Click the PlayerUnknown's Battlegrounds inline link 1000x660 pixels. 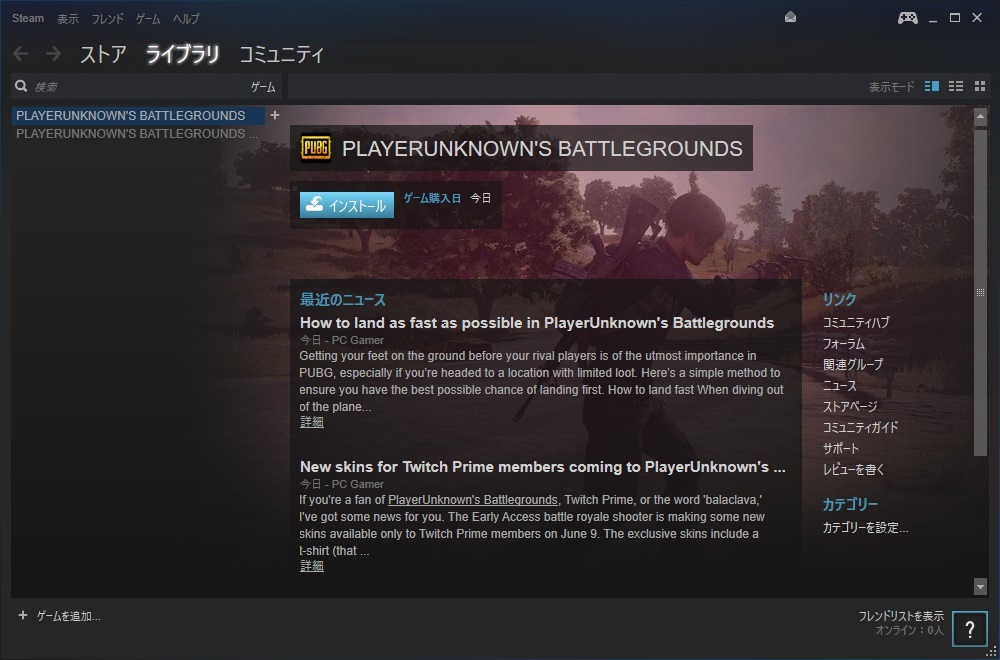(x=473, y=499)
